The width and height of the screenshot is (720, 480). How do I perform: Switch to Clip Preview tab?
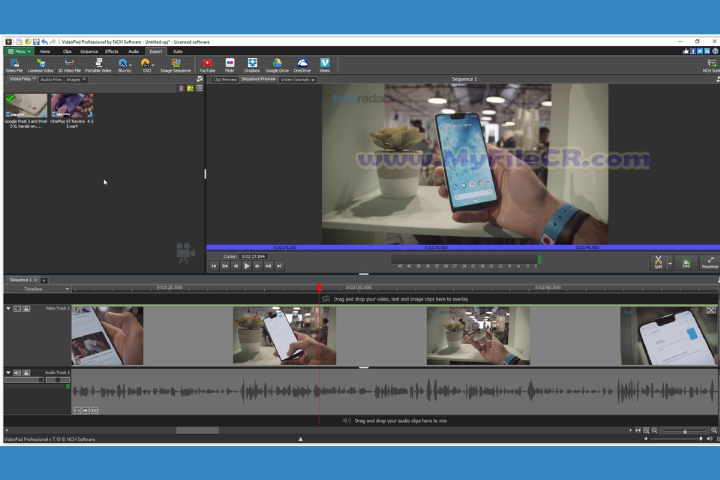[x=225, y=79]
